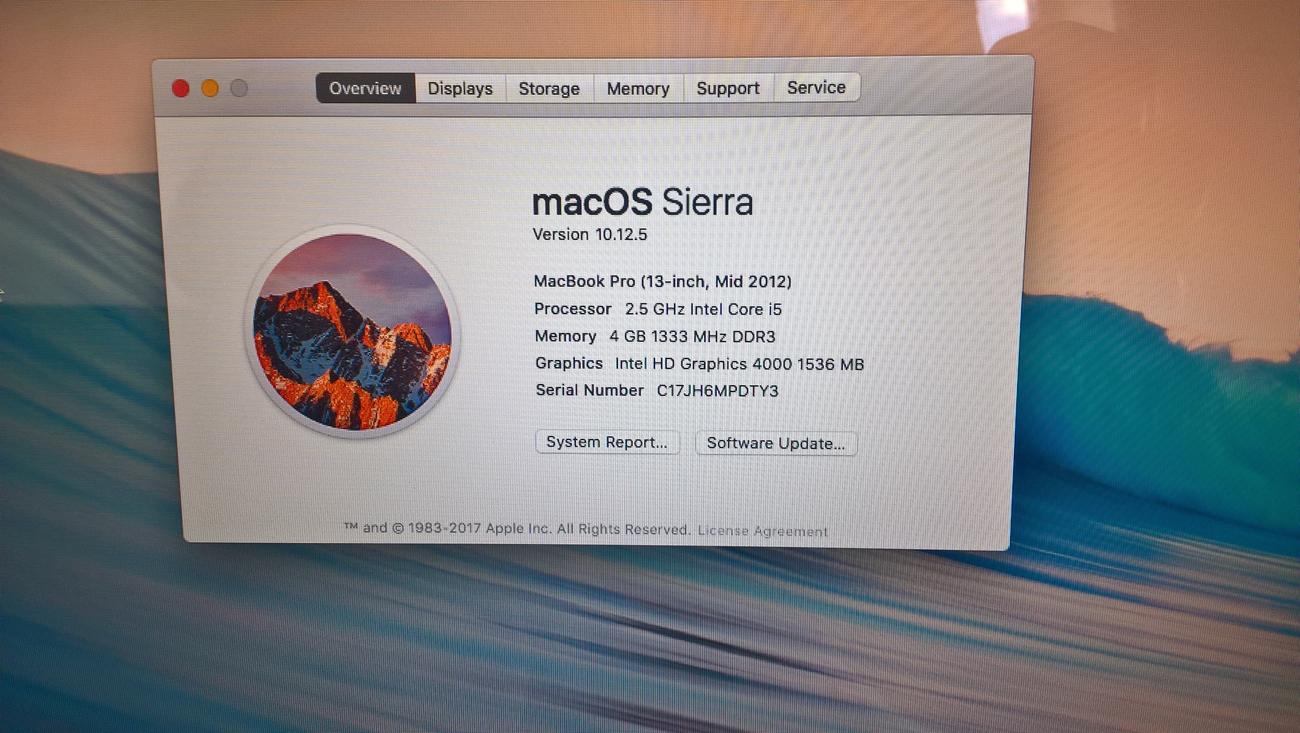Open the Storage tab
Image resolution: width=1300 pixels, height=733 pixels.
coord(549,88)
